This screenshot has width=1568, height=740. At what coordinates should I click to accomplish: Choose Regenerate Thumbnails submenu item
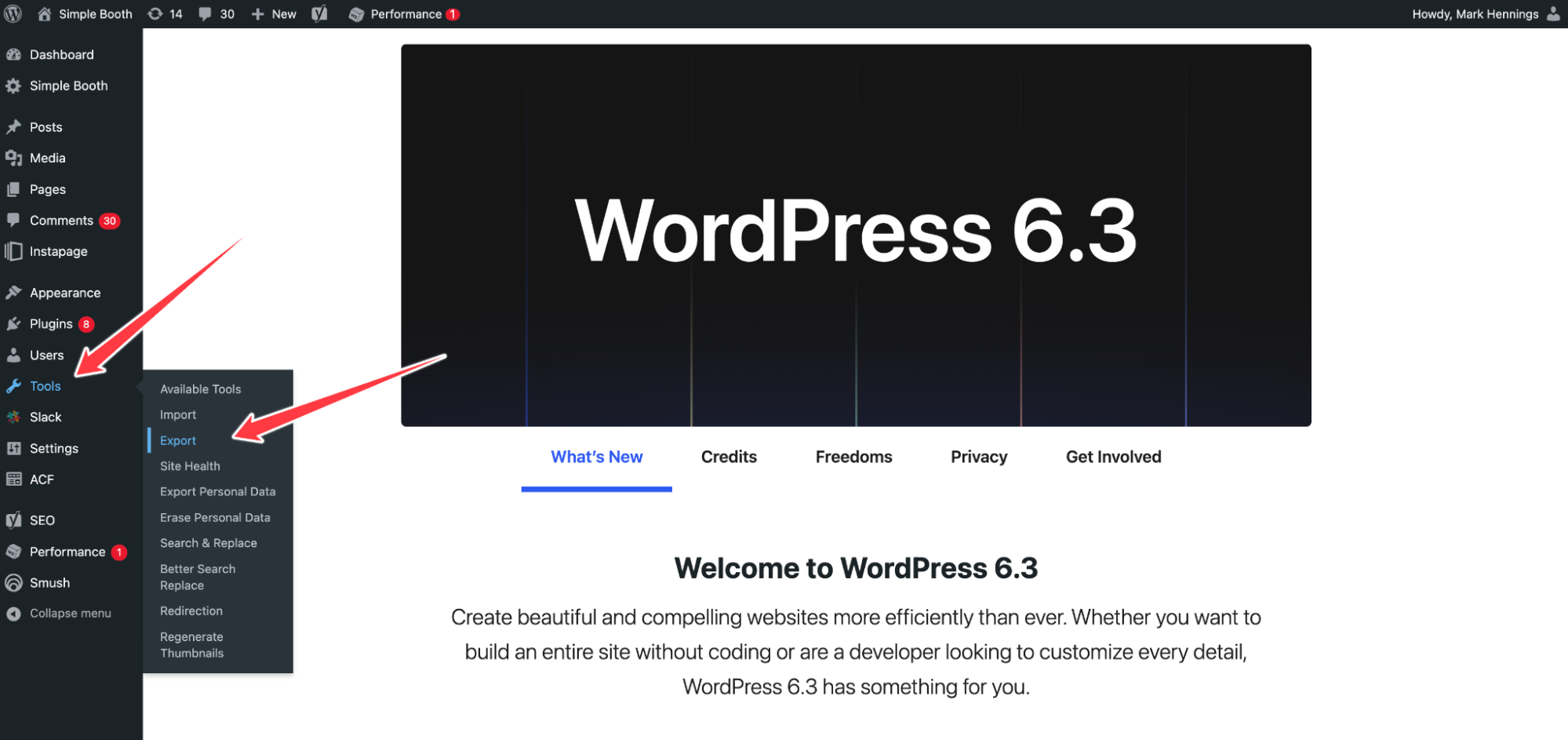(x=192, y=645)
